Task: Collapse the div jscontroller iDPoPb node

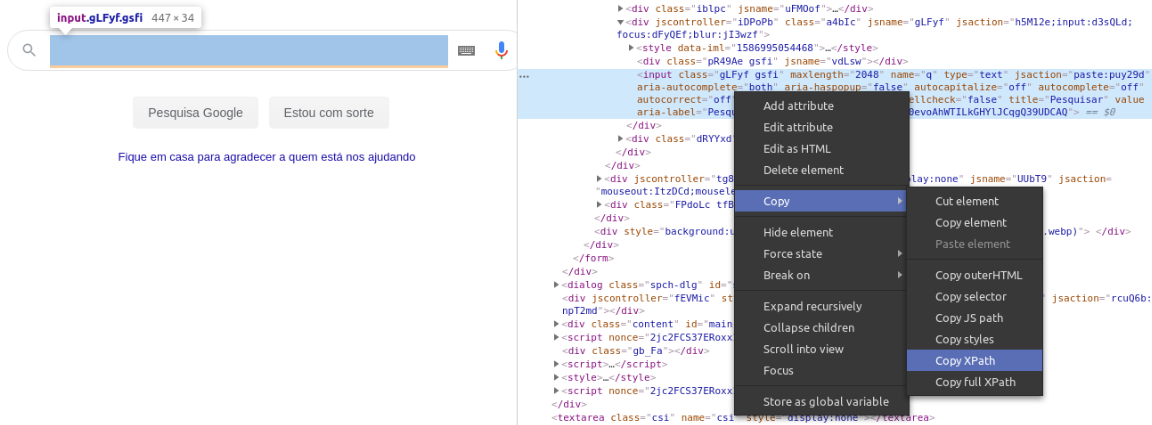Action: 621,22
